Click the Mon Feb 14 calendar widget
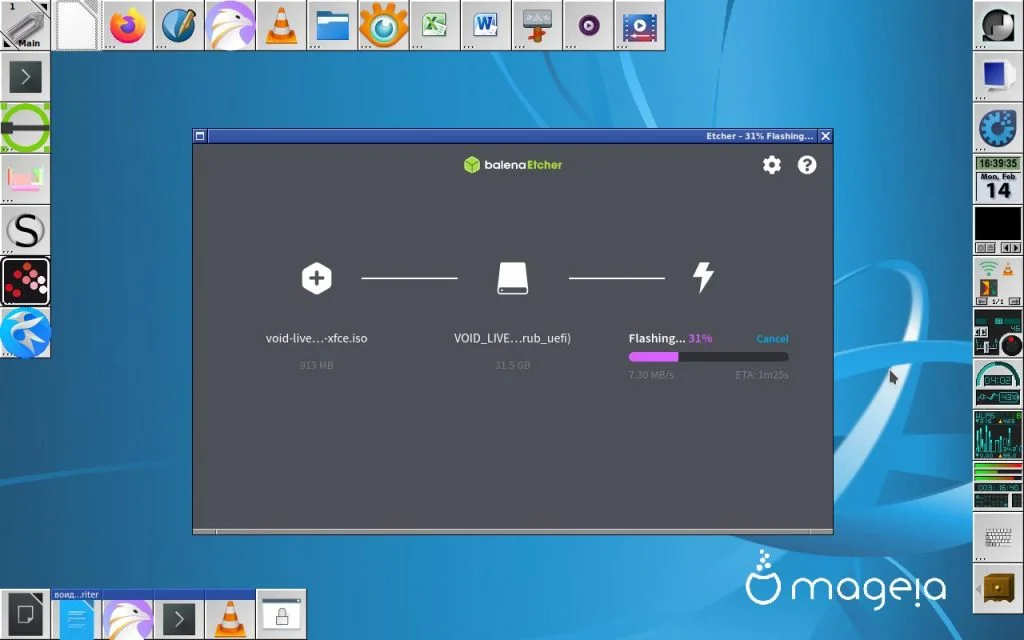 [996, 181]
